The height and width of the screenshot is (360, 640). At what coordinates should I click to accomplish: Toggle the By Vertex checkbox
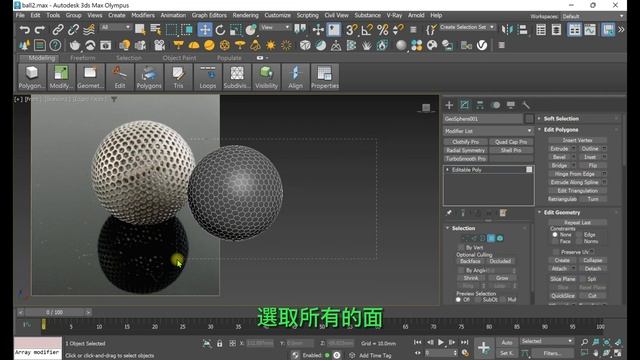click(461, 247)
